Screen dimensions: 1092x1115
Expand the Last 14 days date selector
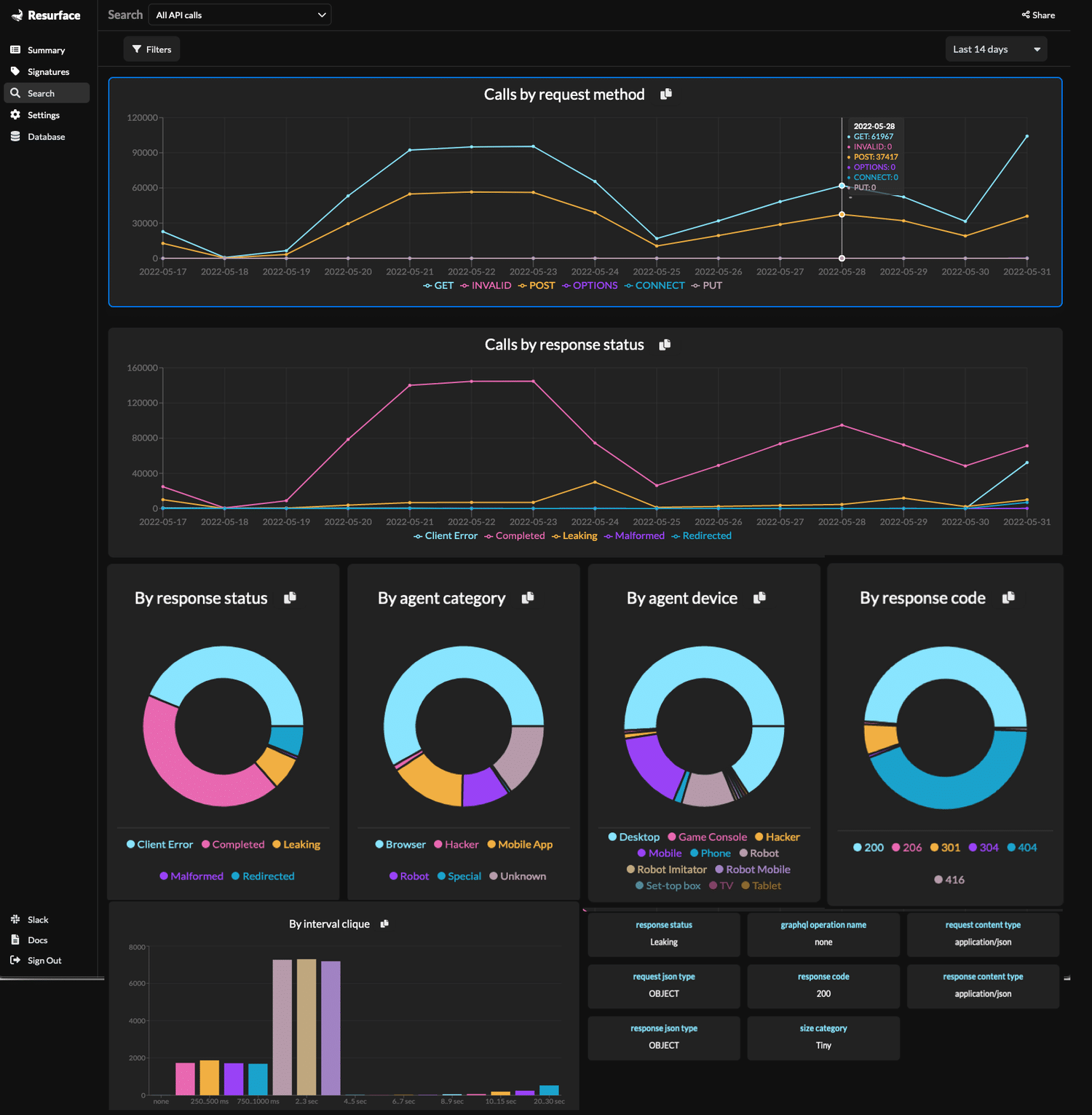995,49
